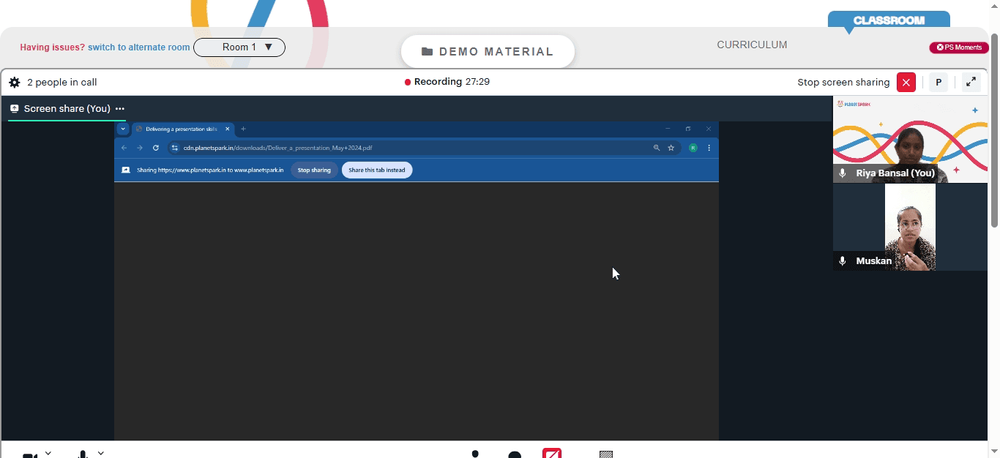This screenshot has height=458, width=1000.
Task: Click the P button in call toolbar
Action: tap(938, 82)
